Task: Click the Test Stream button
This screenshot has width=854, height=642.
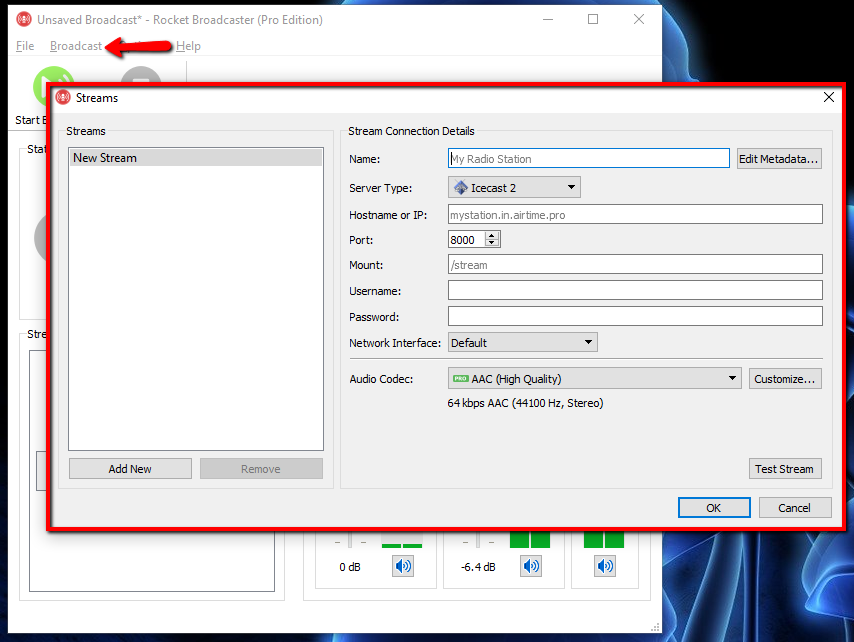Action: [784, 469]
